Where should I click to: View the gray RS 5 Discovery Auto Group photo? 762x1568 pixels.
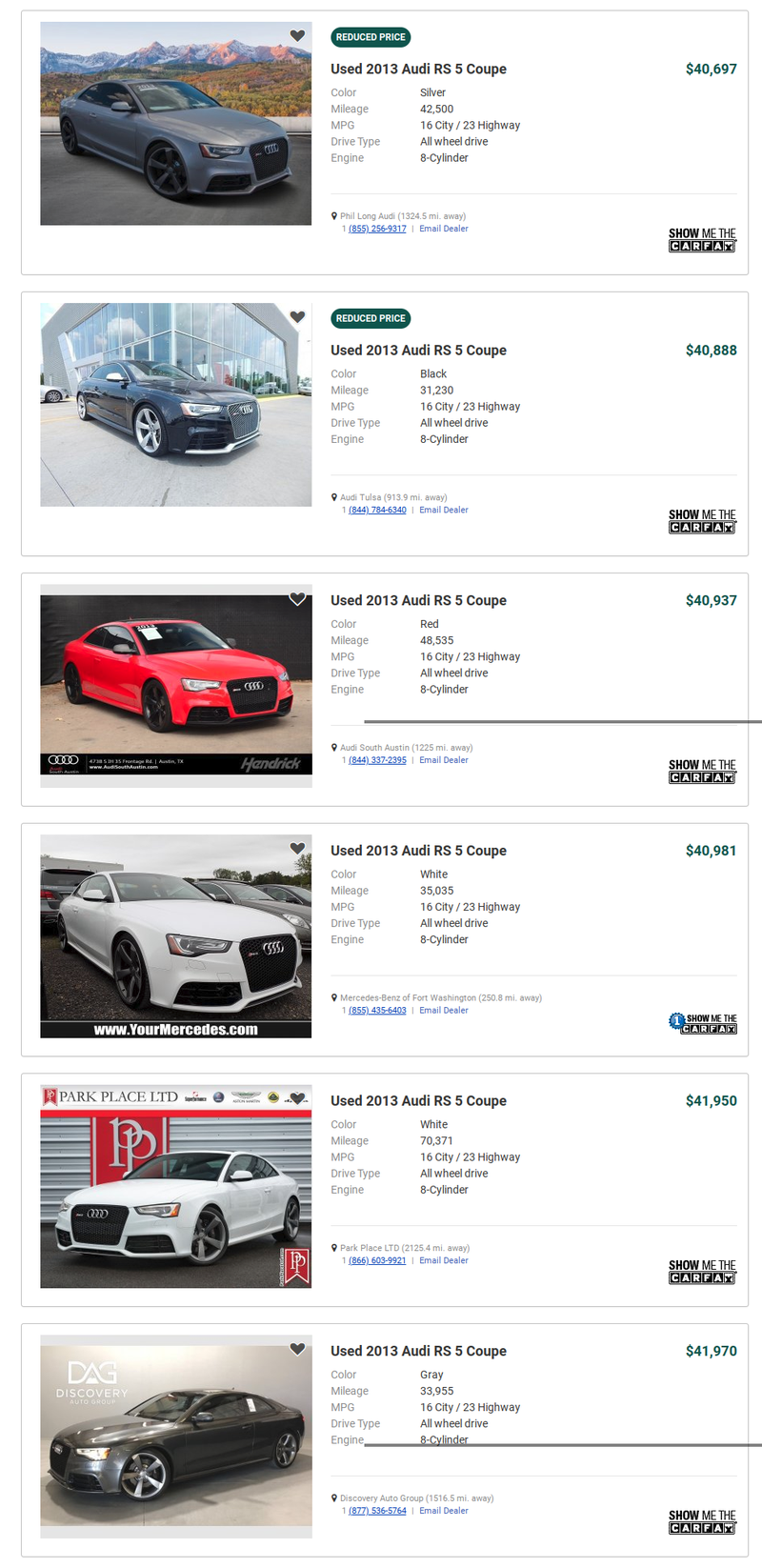coord(175,1437)
